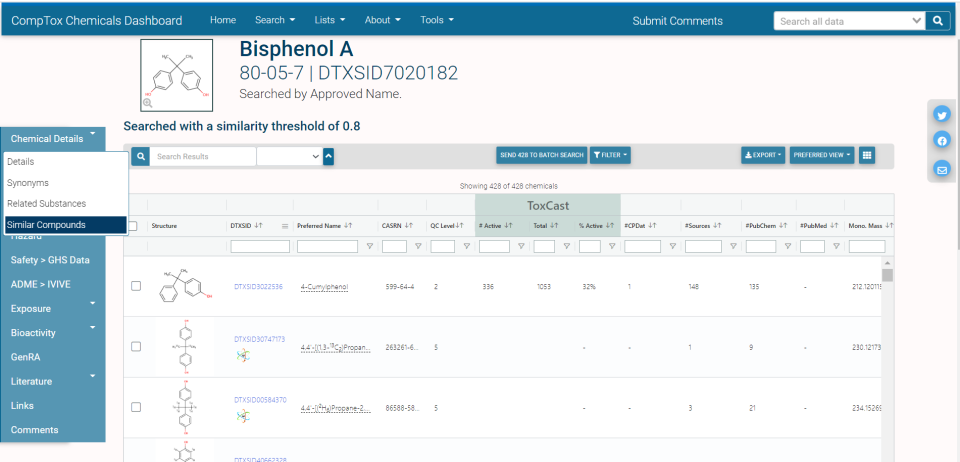This screenshot has height=462, width=960.
Task: Tick the checkbox for DTXSID00584370 row
Action: [136, 407]
